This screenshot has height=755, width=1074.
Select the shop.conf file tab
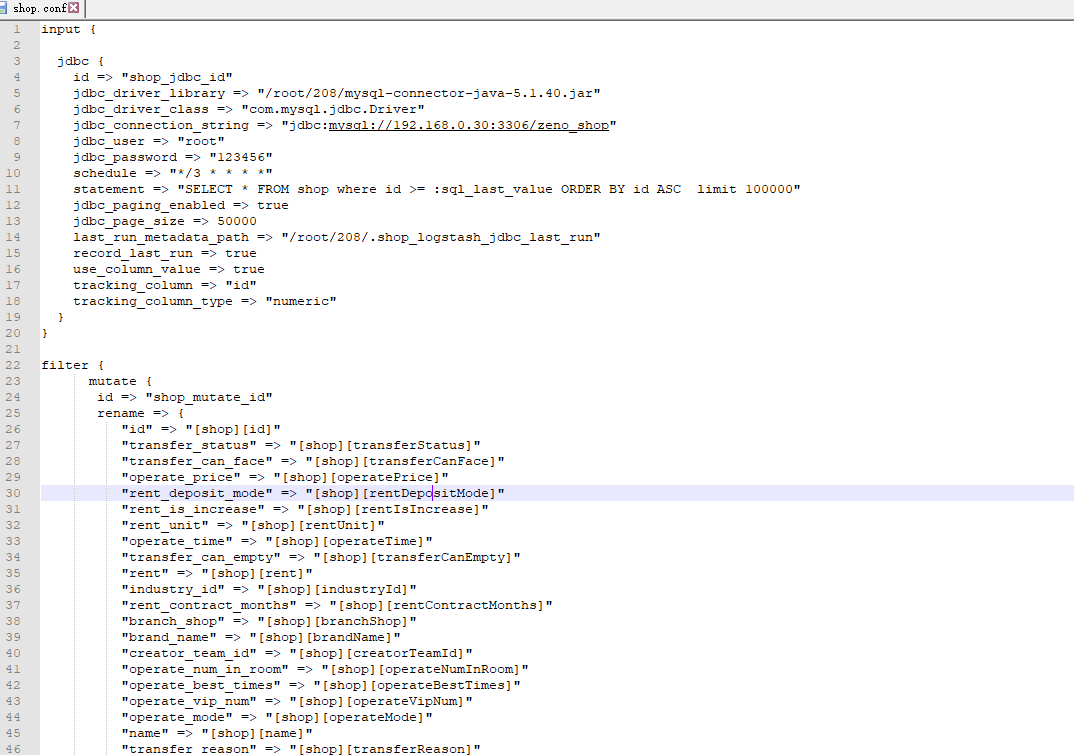pos(41,8)
